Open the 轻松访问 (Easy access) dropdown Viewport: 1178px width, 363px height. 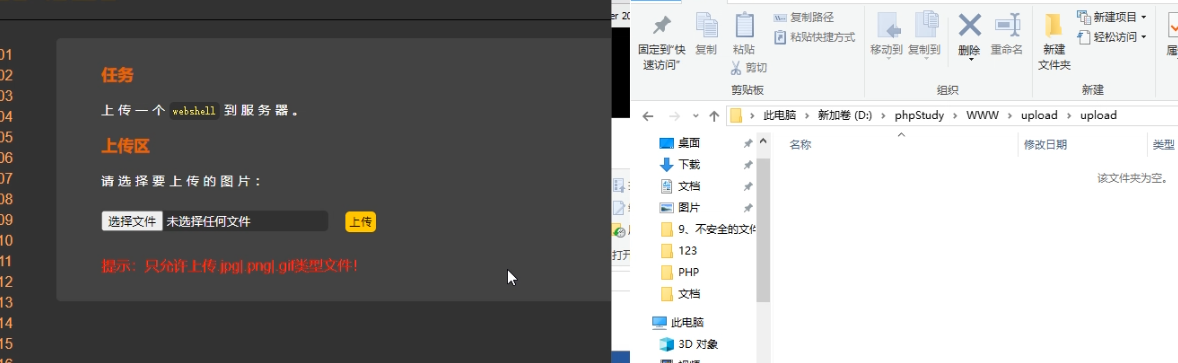1111,37
